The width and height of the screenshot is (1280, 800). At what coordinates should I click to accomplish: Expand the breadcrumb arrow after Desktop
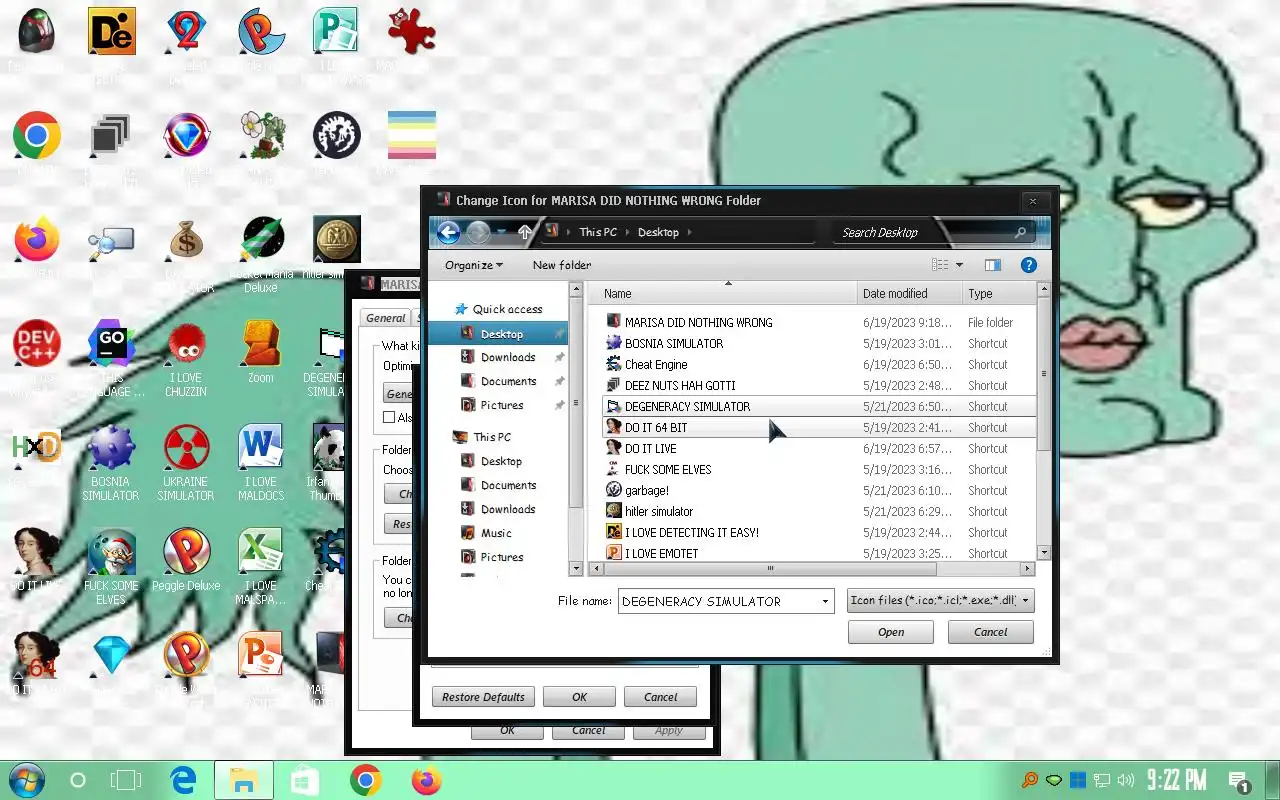pos(689,232)
